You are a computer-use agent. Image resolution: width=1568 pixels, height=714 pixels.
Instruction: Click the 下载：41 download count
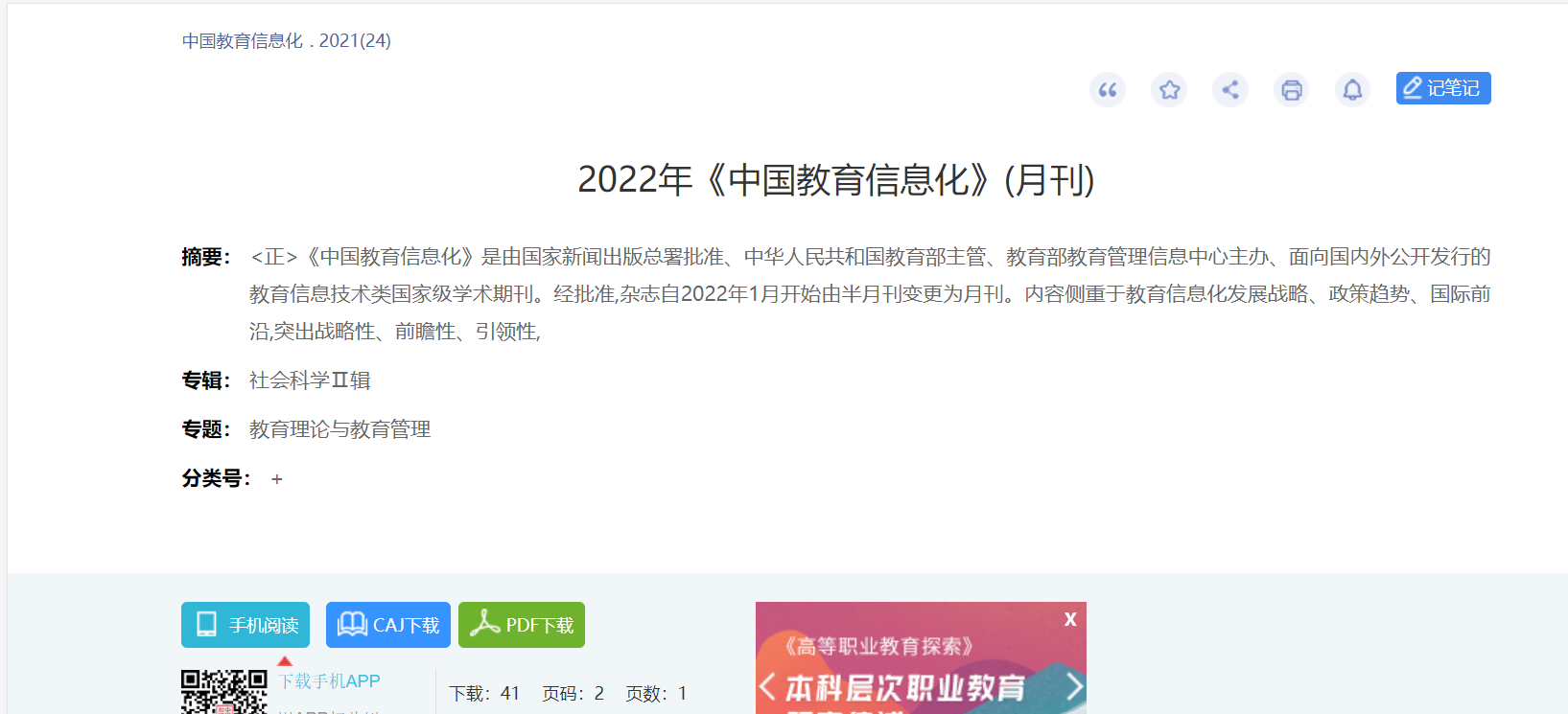click(x=484, y=693)
